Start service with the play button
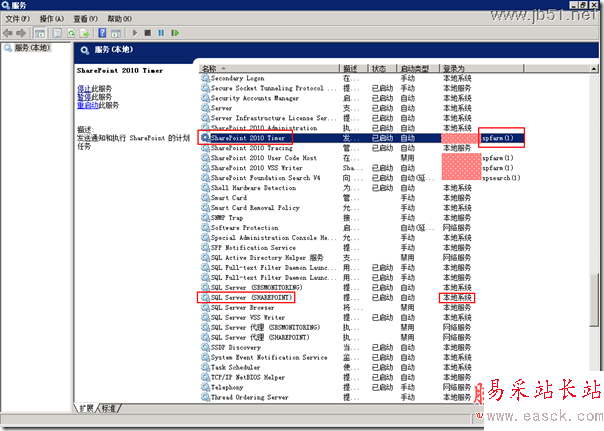 click(135, 33)
